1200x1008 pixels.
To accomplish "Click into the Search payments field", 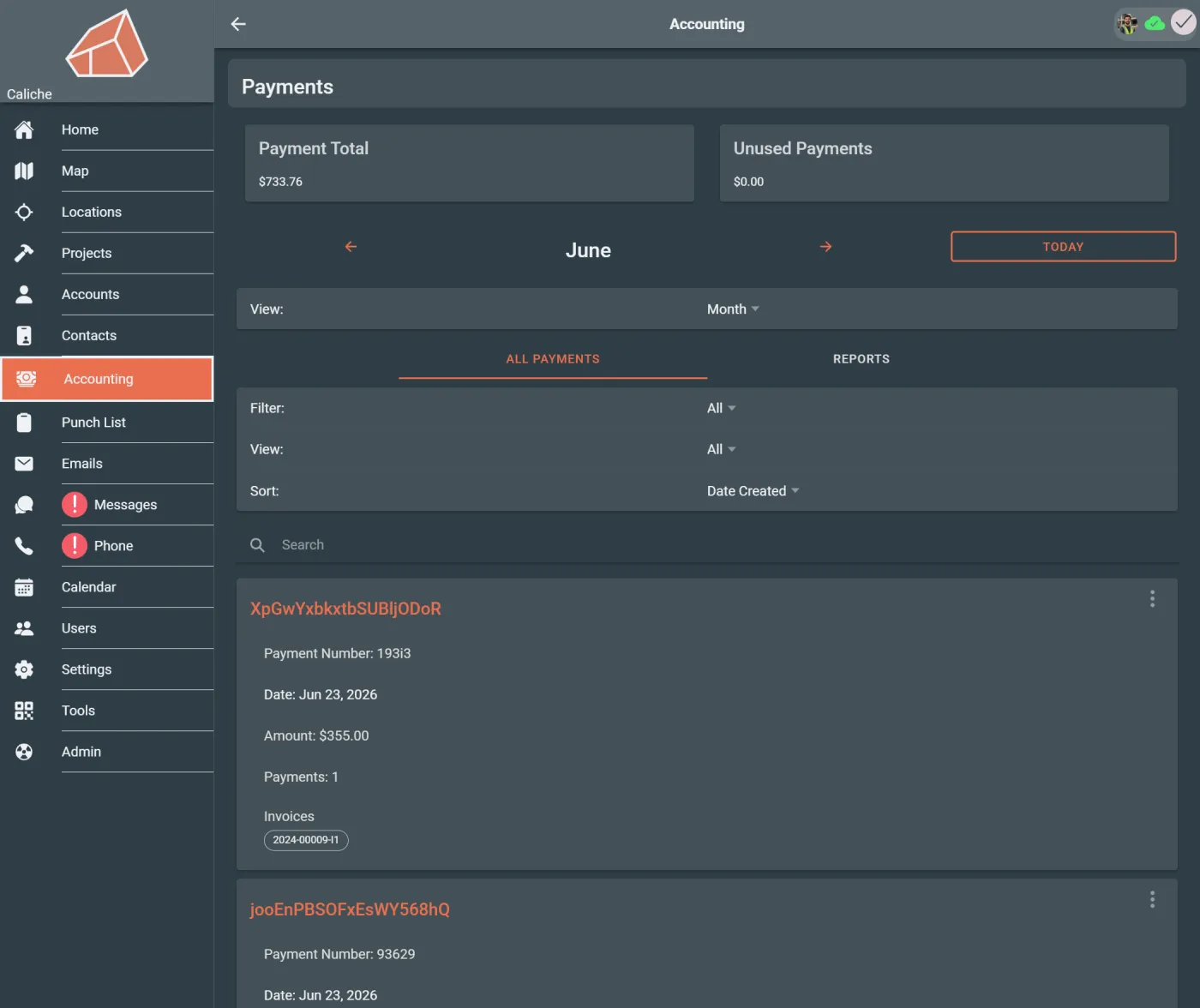I will tap(707, 545).
